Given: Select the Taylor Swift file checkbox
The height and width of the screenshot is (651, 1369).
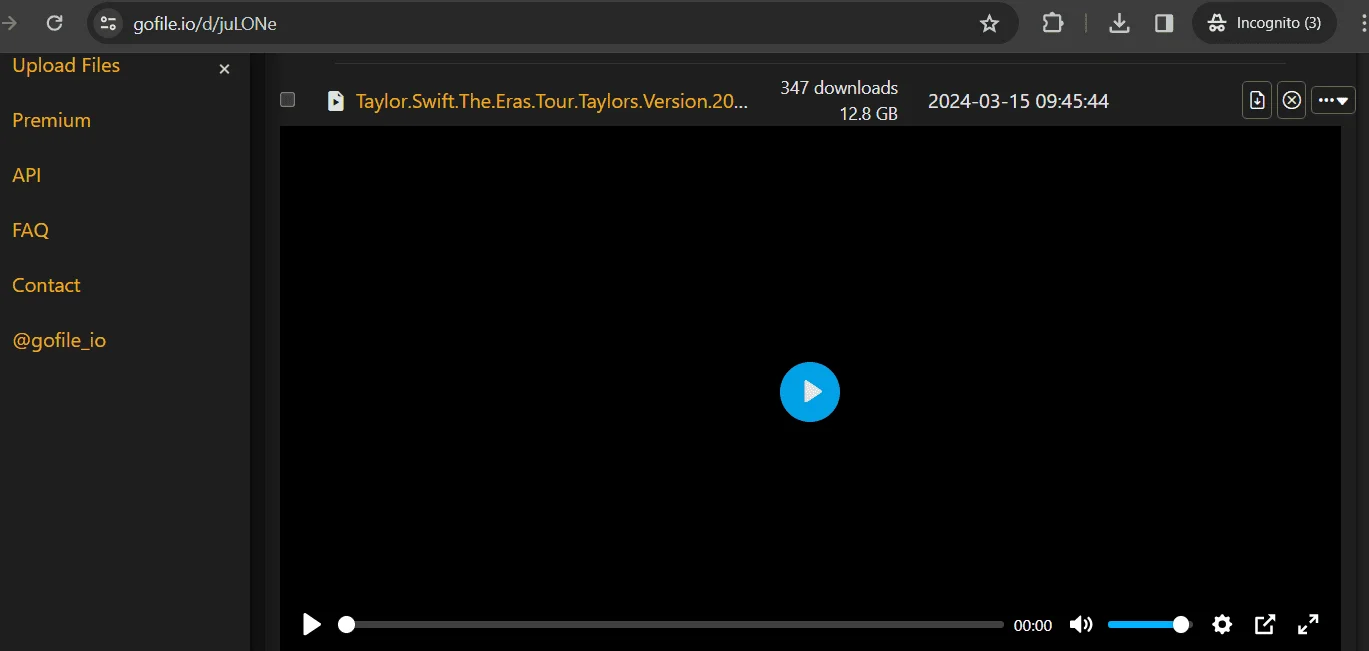Looking at the screenshot, I should pyautogui.click(x=288, y=100).
